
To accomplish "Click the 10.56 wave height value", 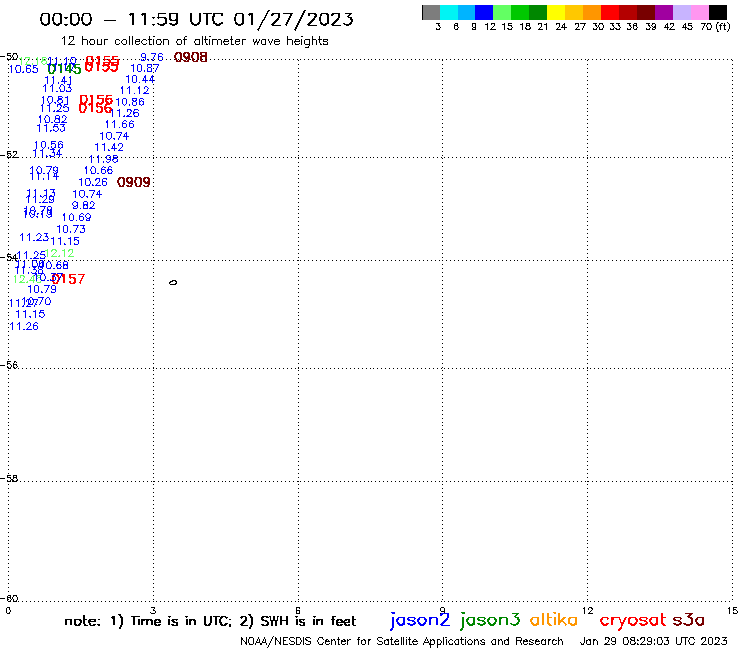I will tap(49, 145).
